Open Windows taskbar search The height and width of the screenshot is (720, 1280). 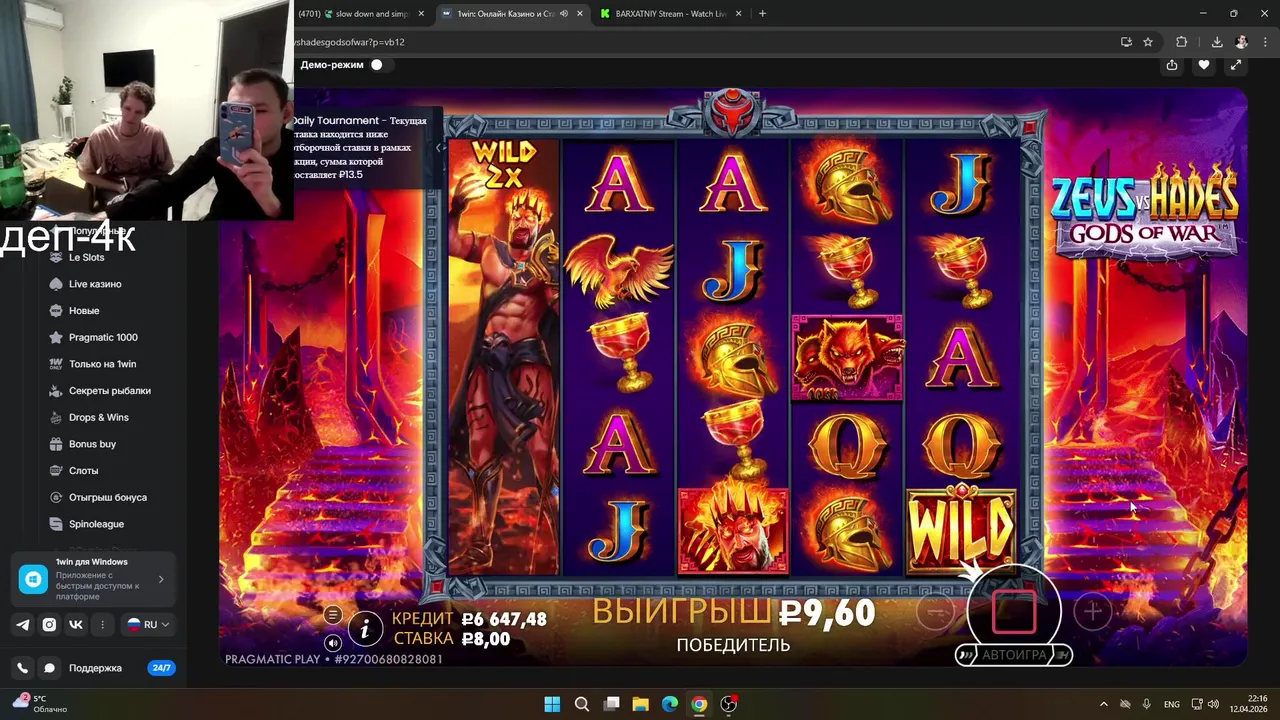[x=582, y=704]
